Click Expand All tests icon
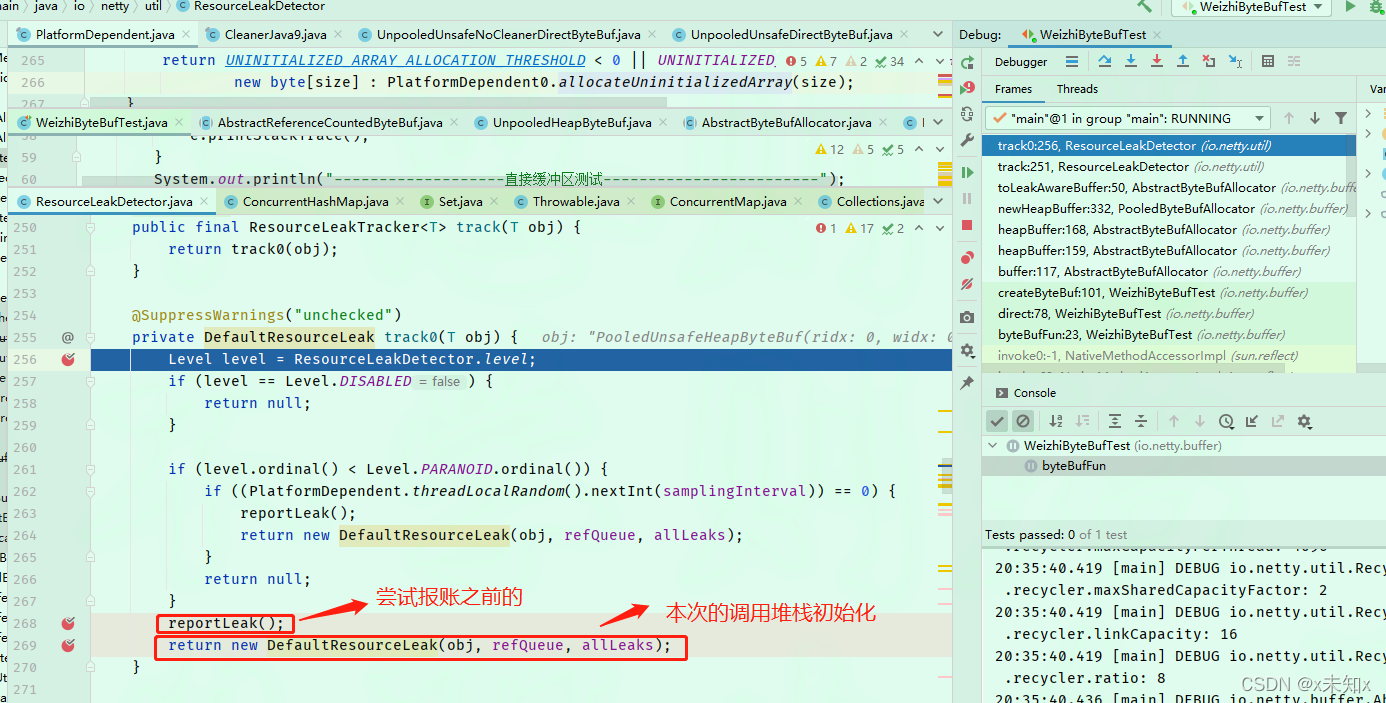1386x703 pixels. pyautogui.click(x=1114, y=421)
